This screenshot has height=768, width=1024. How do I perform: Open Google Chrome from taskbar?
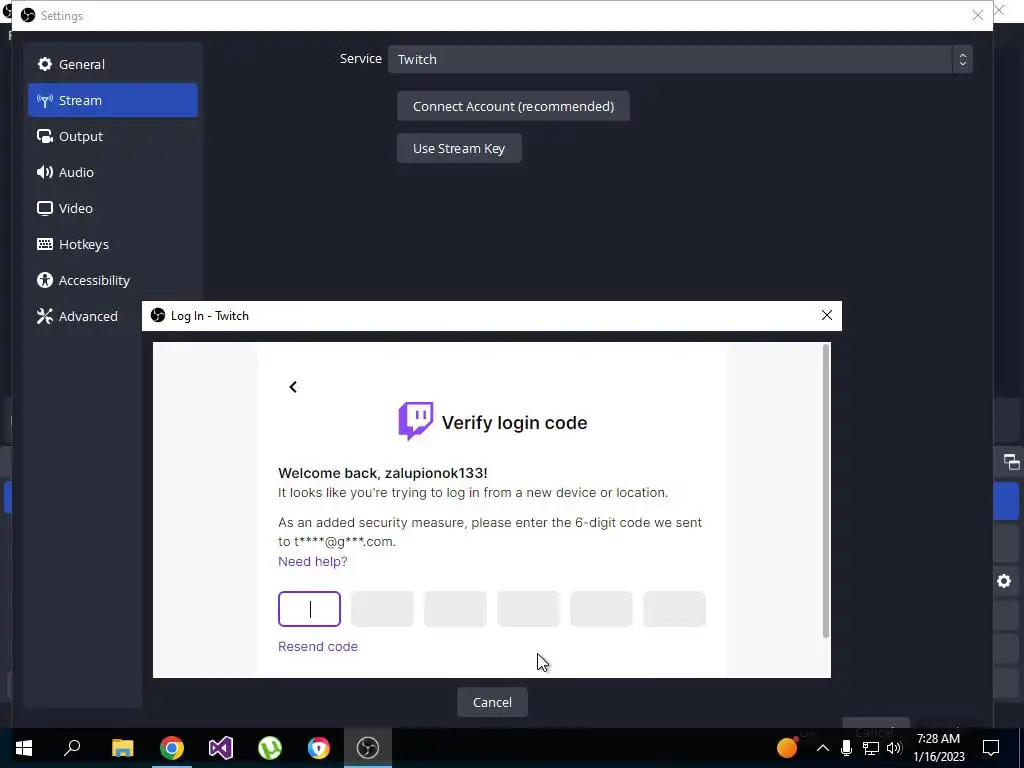pyautogui.click(x=172, y=748)
